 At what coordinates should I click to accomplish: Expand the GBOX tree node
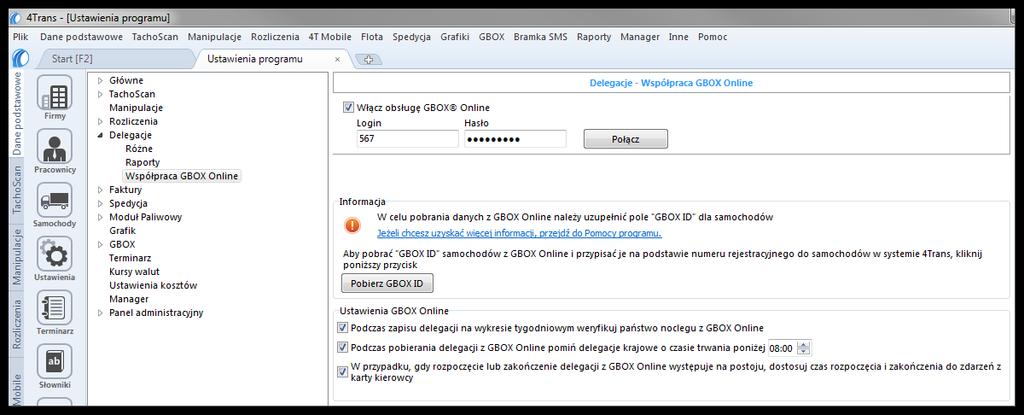click(100, 244)
